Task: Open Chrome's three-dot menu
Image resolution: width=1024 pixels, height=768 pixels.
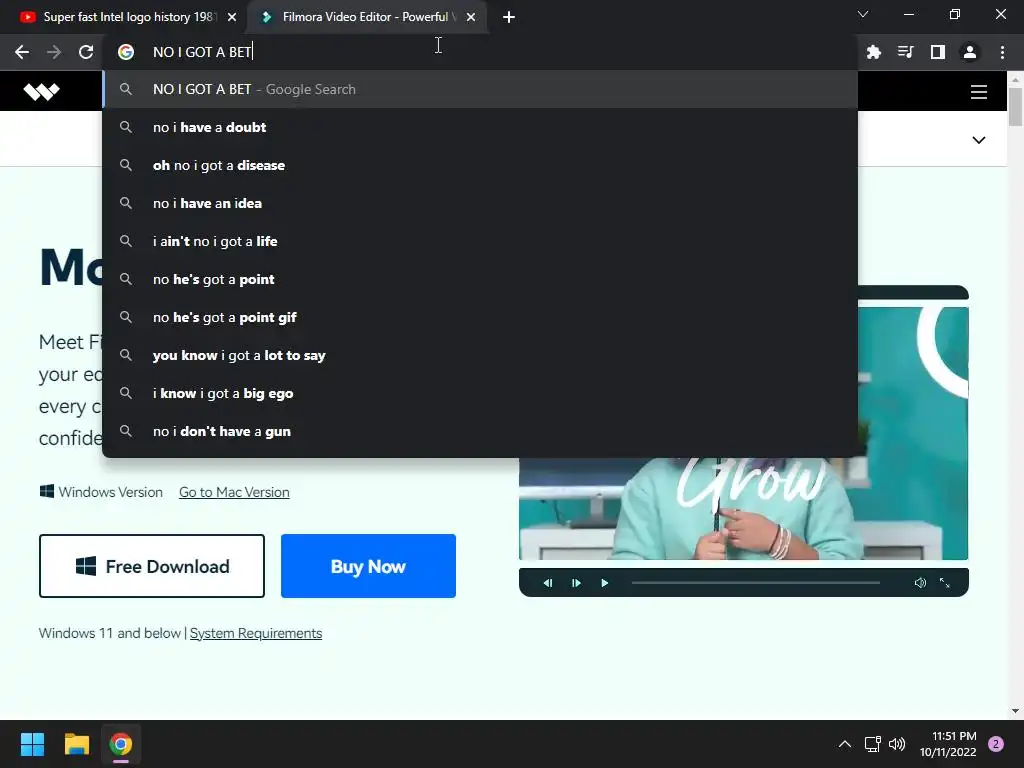Action: coord(1002,52)
